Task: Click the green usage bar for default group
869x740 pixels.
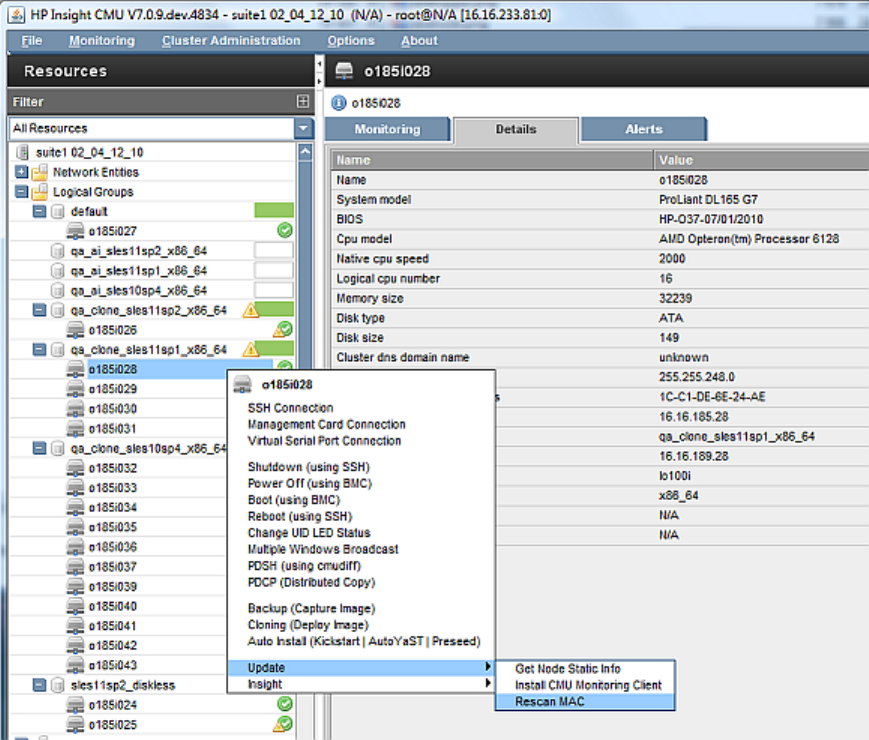Action: [x=274, y=211]
